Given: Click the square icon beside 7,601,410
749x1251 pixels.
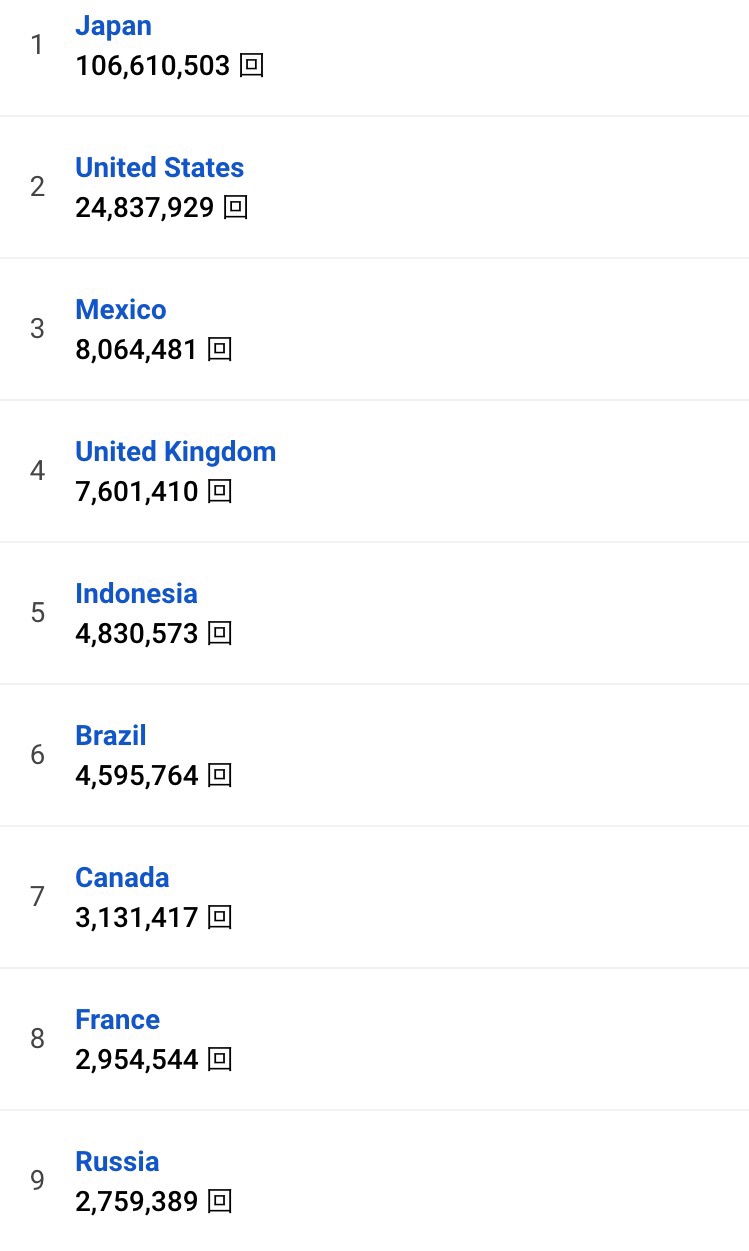Looking at the screenshot, I should point(220,492).
